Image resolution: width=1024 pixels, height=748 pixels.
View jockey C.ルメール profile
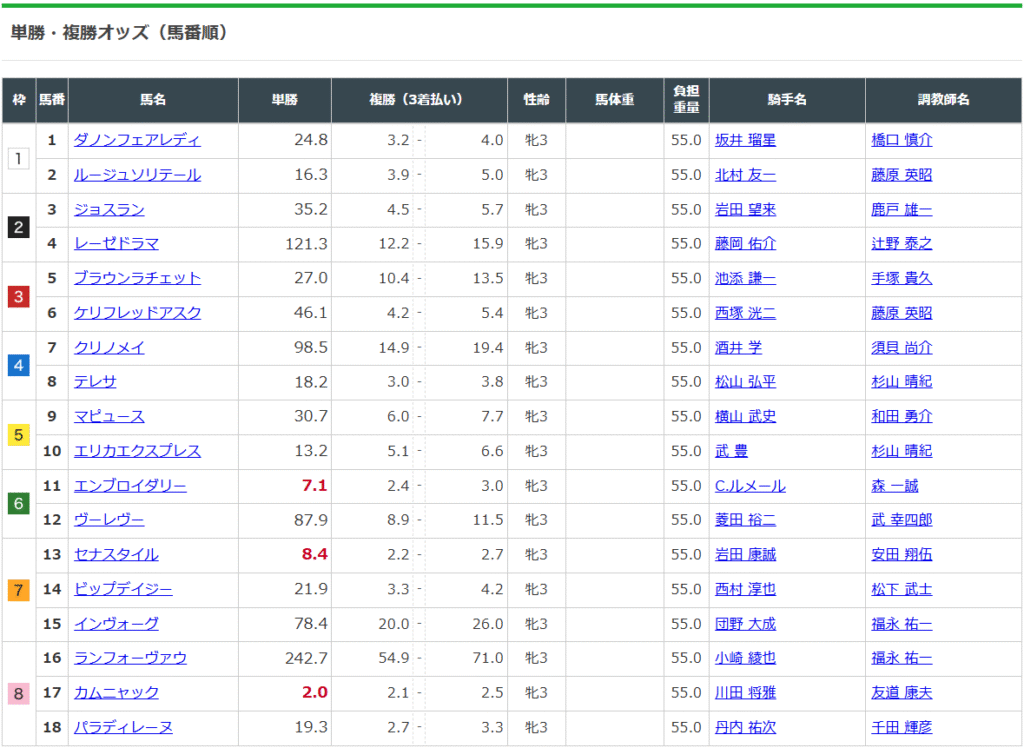coord(750,486)
